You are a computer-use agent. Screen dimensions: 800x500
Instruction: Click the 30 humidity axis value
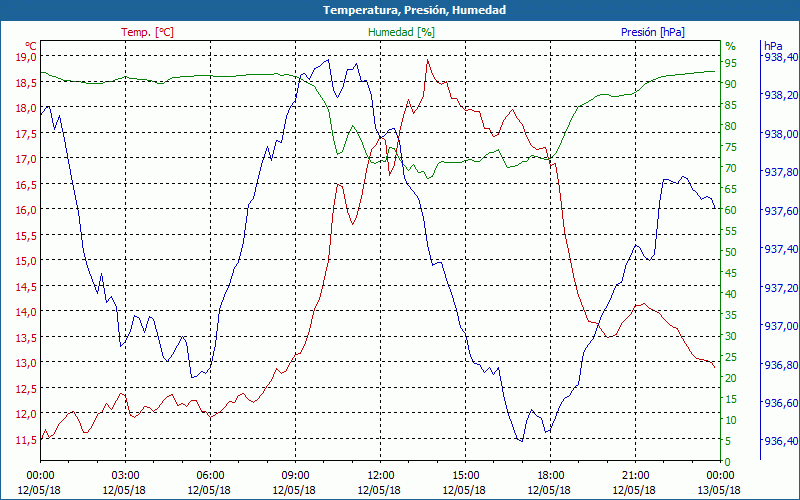pyautogui.click(x=731, y=336)
